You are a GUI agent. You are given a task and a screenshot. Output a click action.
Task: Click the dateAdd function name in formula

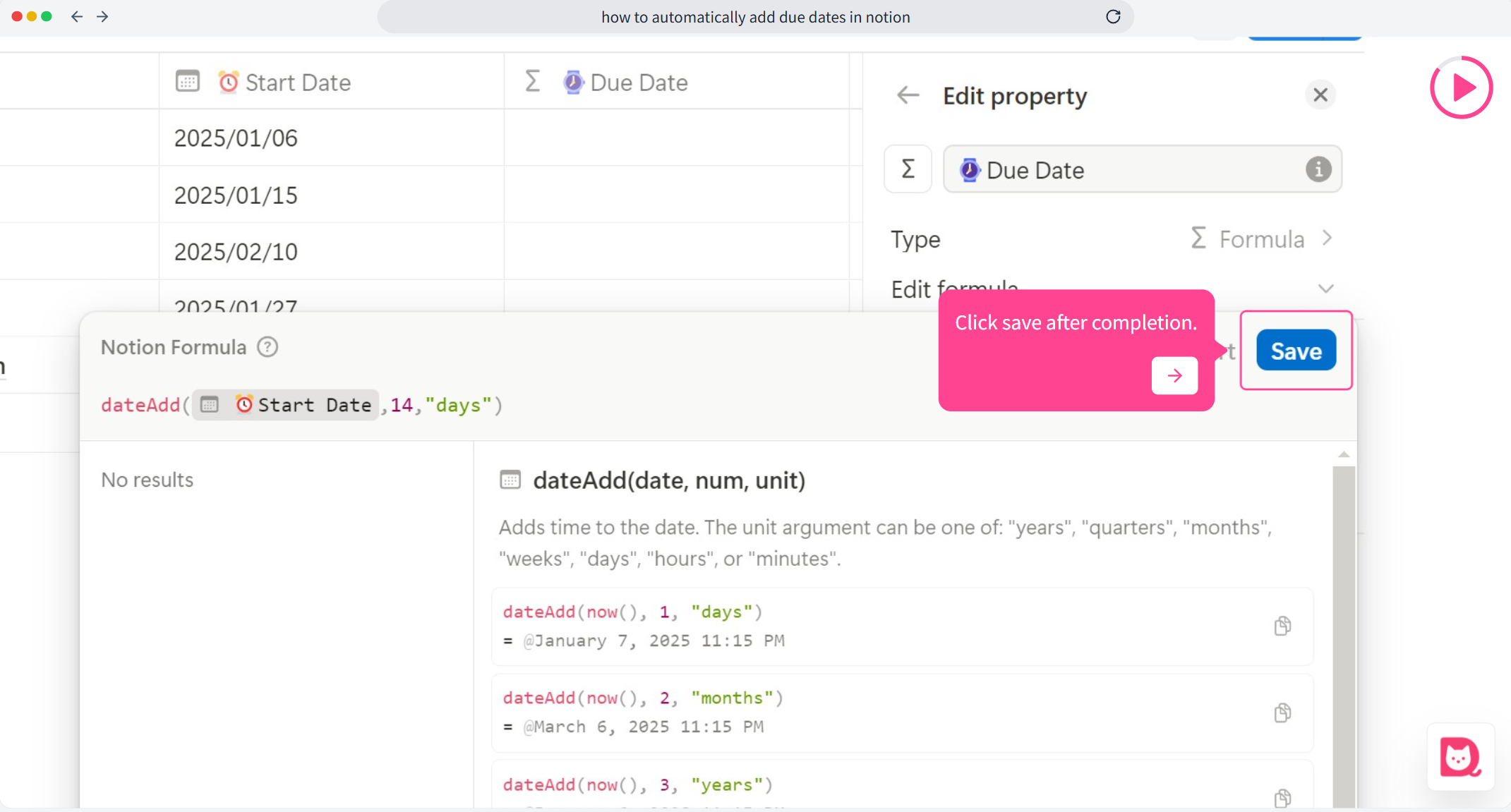[x=140, y=405]
